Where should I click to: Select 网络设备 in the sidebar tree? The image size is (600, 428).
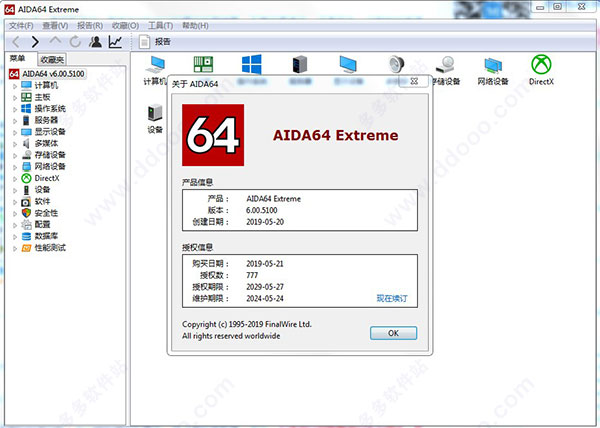(50, 166)
